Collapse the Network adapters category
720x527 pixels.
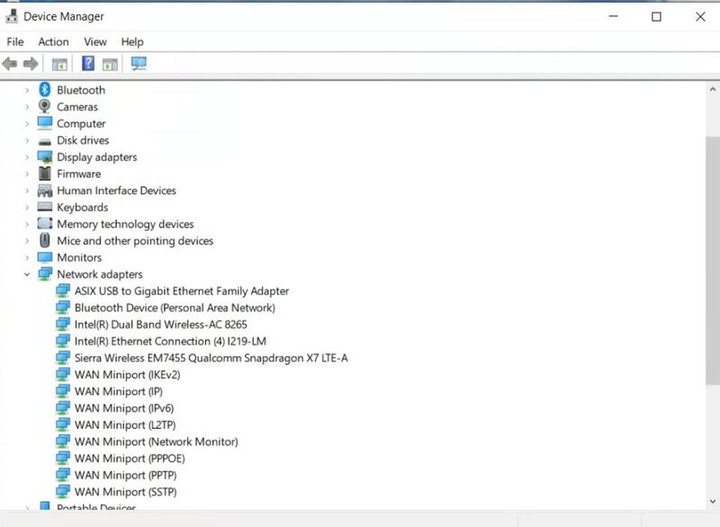(x=27, y=274)
